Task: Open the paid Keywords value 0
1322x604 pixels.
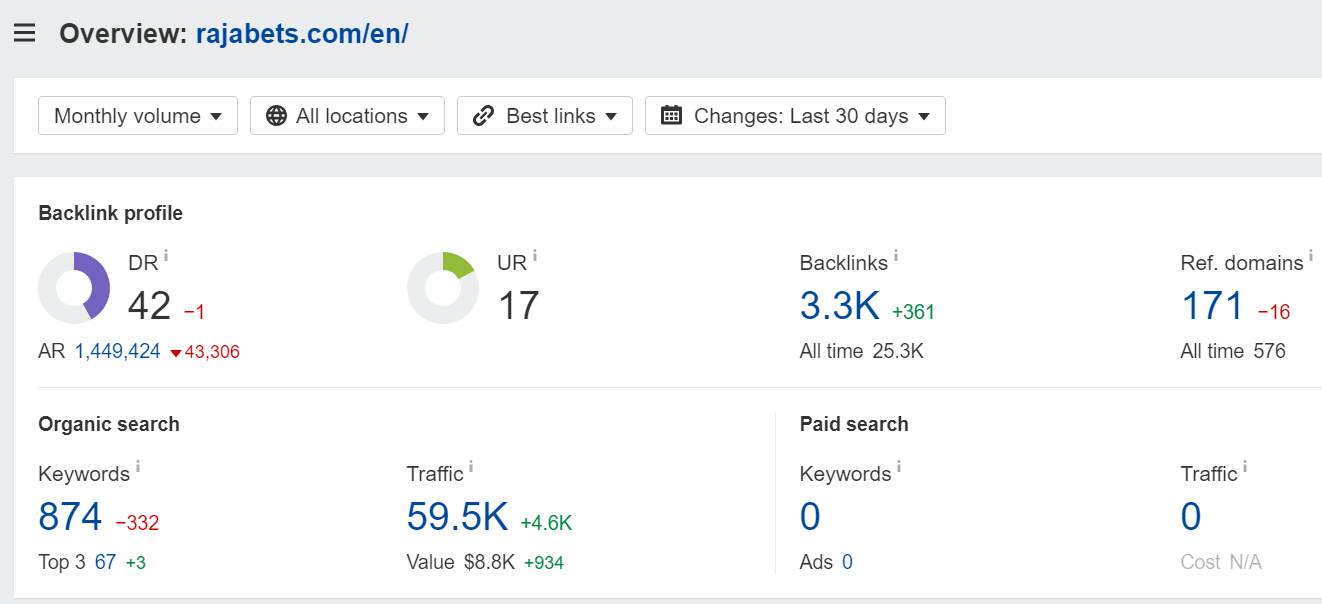Action: coord(810,517)
